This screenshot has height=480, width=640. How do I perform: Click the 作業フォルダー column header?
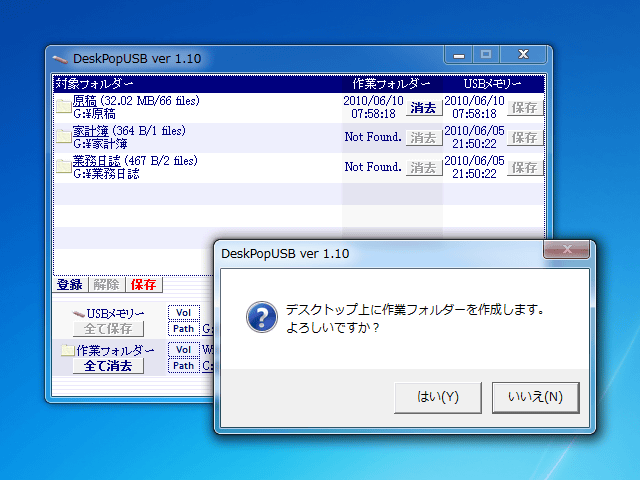391,84
